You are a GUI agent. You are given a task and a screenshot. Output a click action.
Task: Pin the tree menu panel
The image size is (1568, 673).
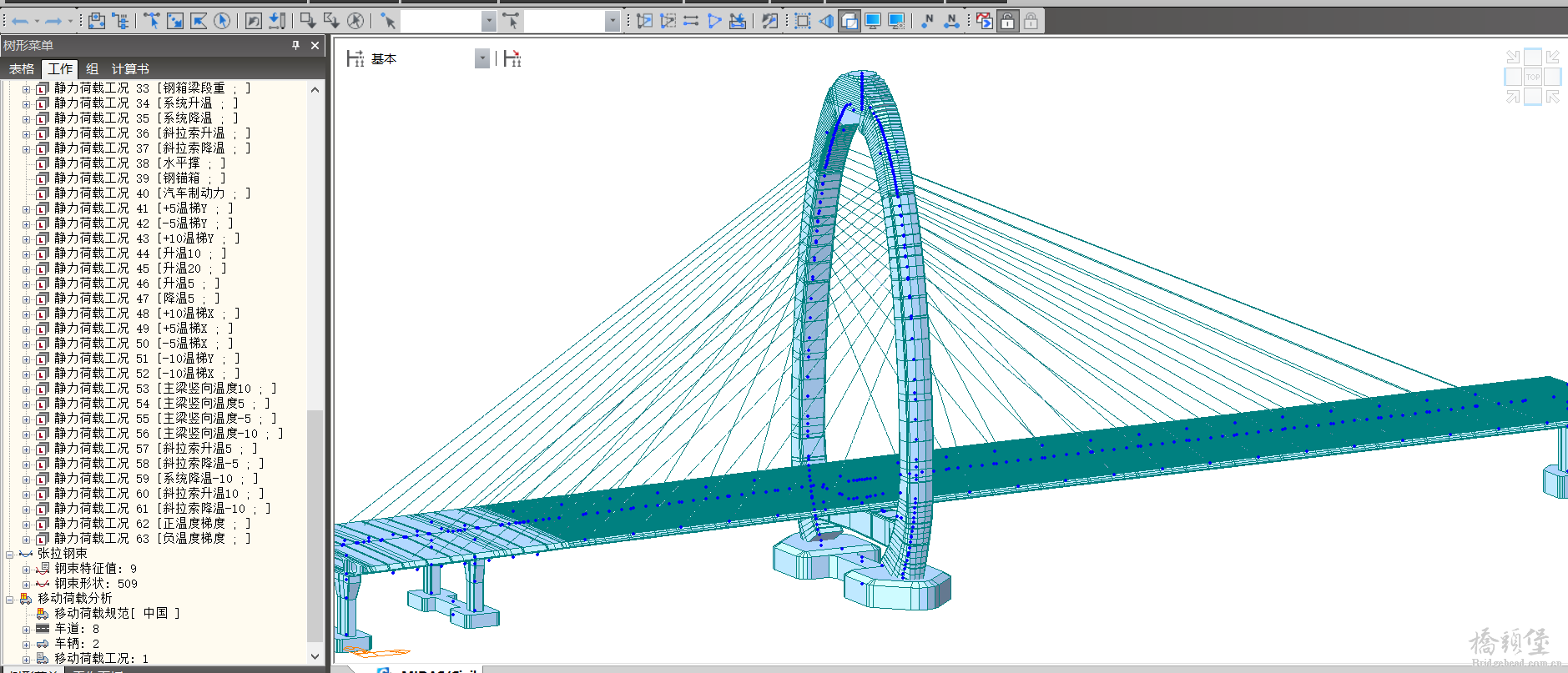tap(295, 45)
